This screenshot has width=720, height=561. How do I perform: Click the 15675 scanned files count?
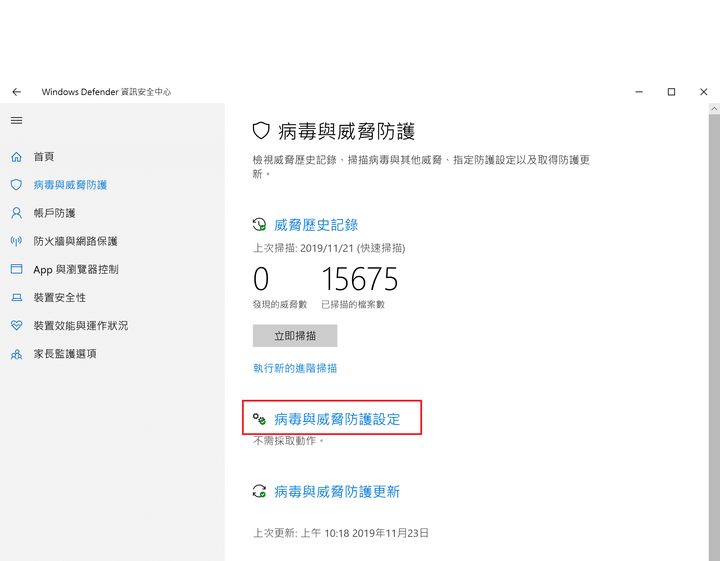click(360, 279)
